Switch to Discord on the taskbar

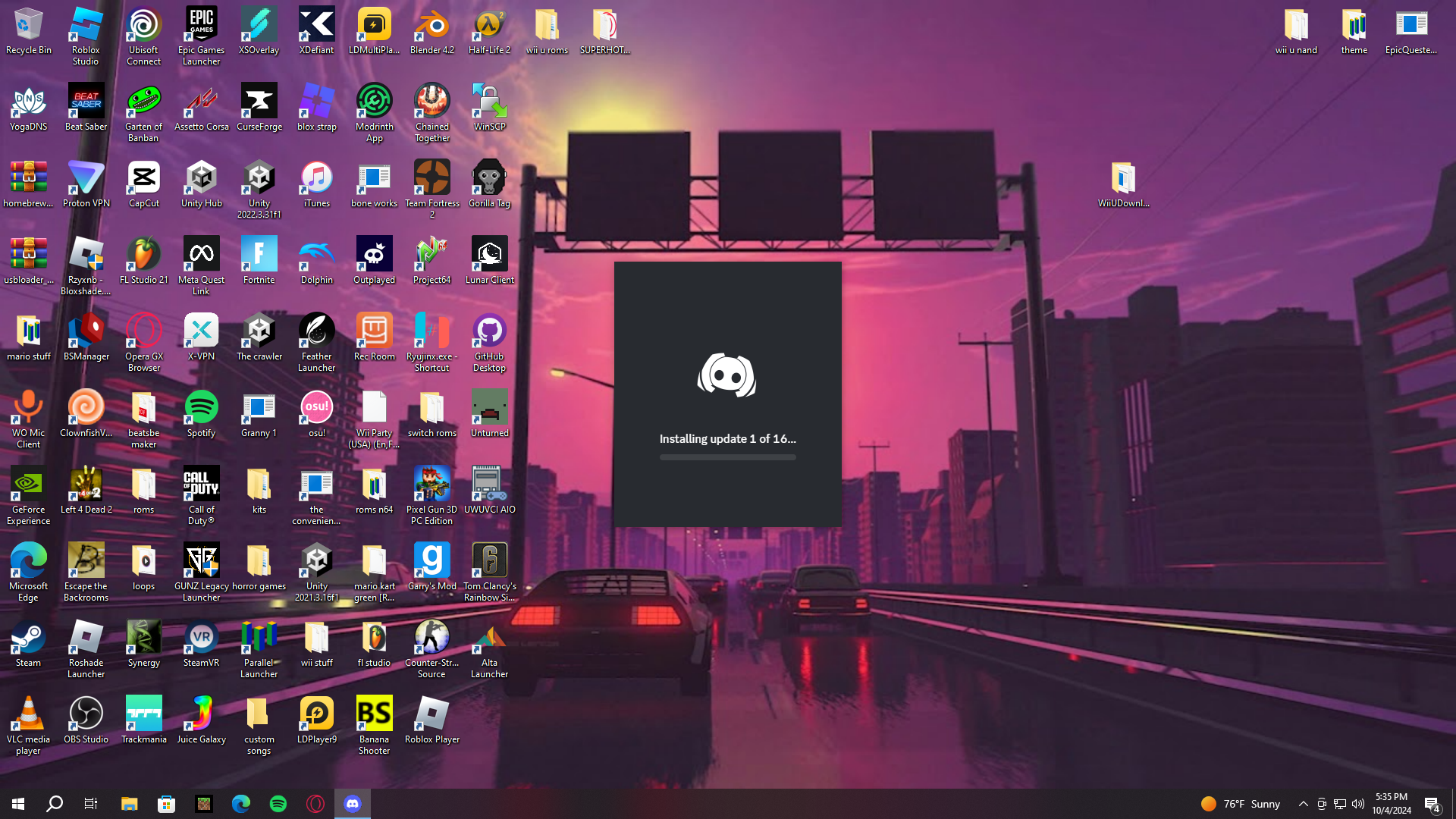tap(353, 804)
